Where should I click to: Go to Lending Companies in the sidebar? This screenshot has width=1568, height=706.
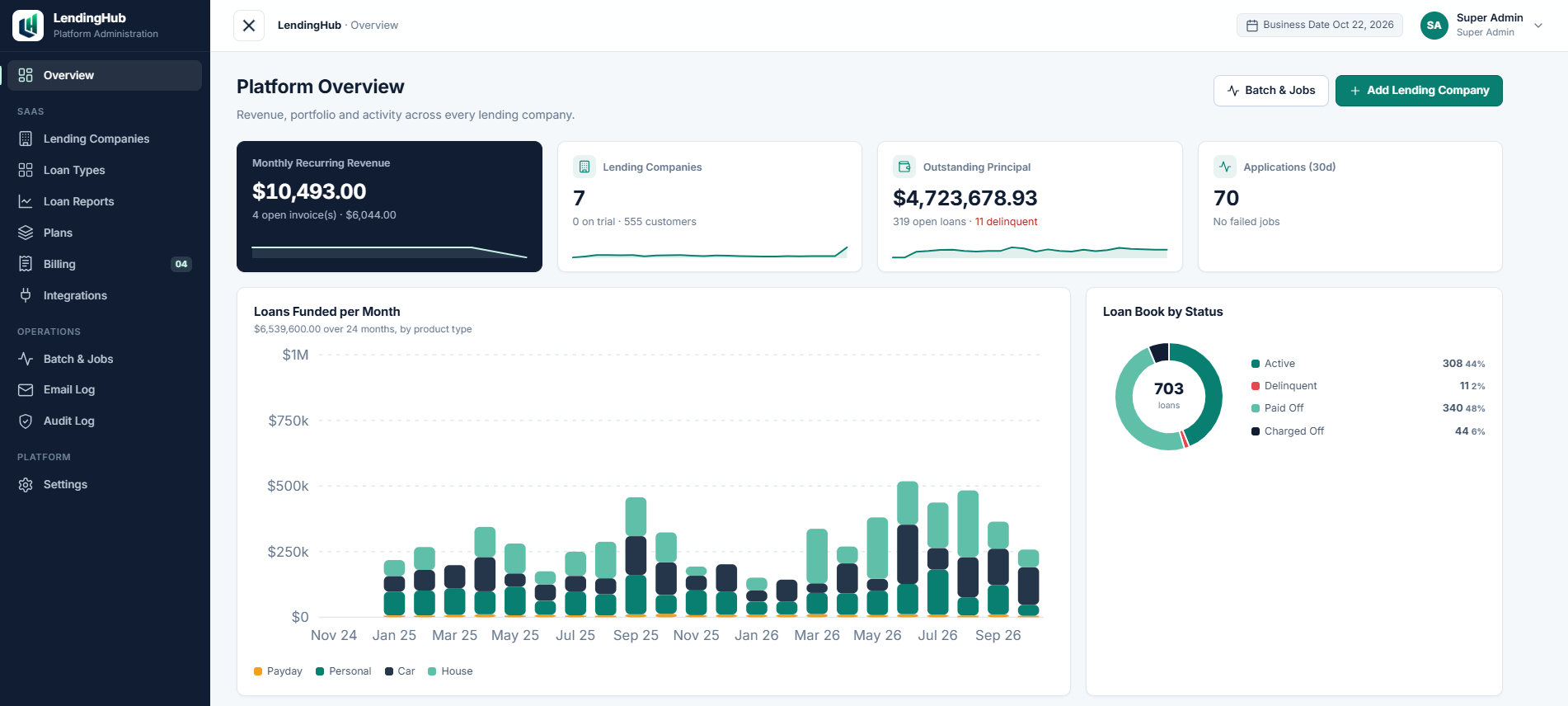(x=105, y=139)
